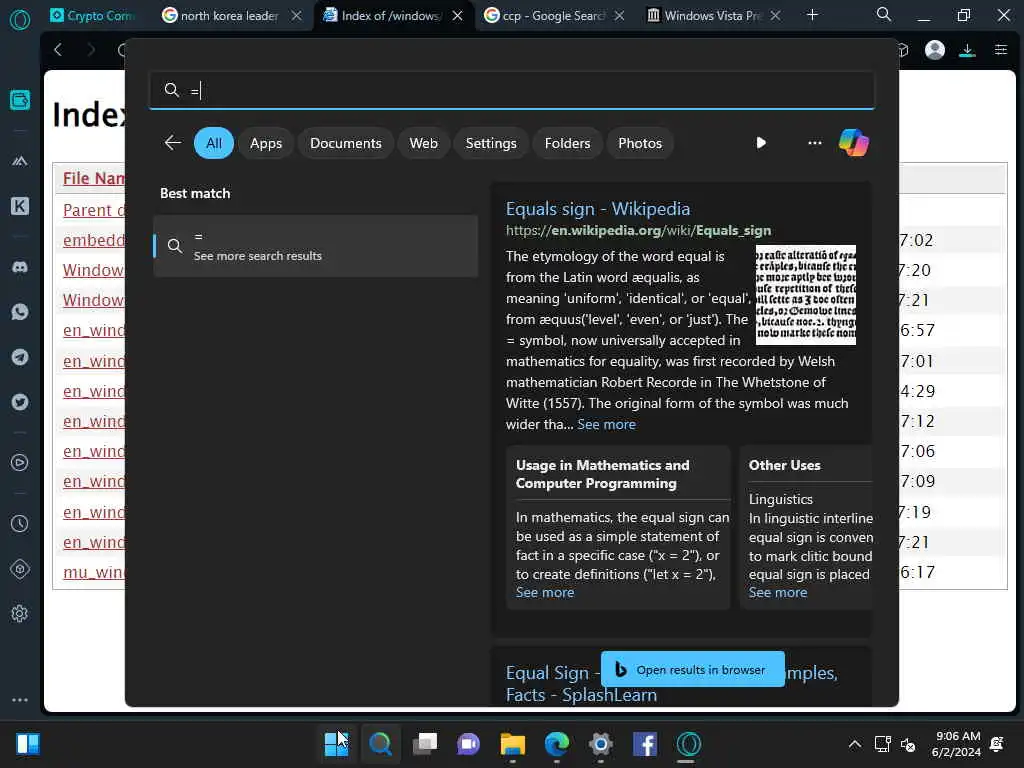The height and width of the screenshot is (768, 1024).
Task: Expand the system tray hidden icons chevron
Action: 854,743
